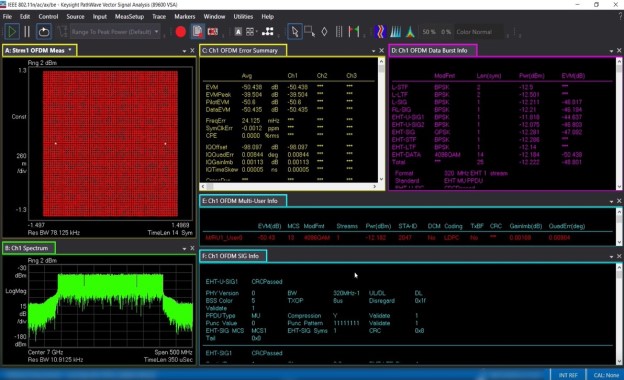Toggle the band power markers icon
624x380 pixels.
[x=339, y=32]
